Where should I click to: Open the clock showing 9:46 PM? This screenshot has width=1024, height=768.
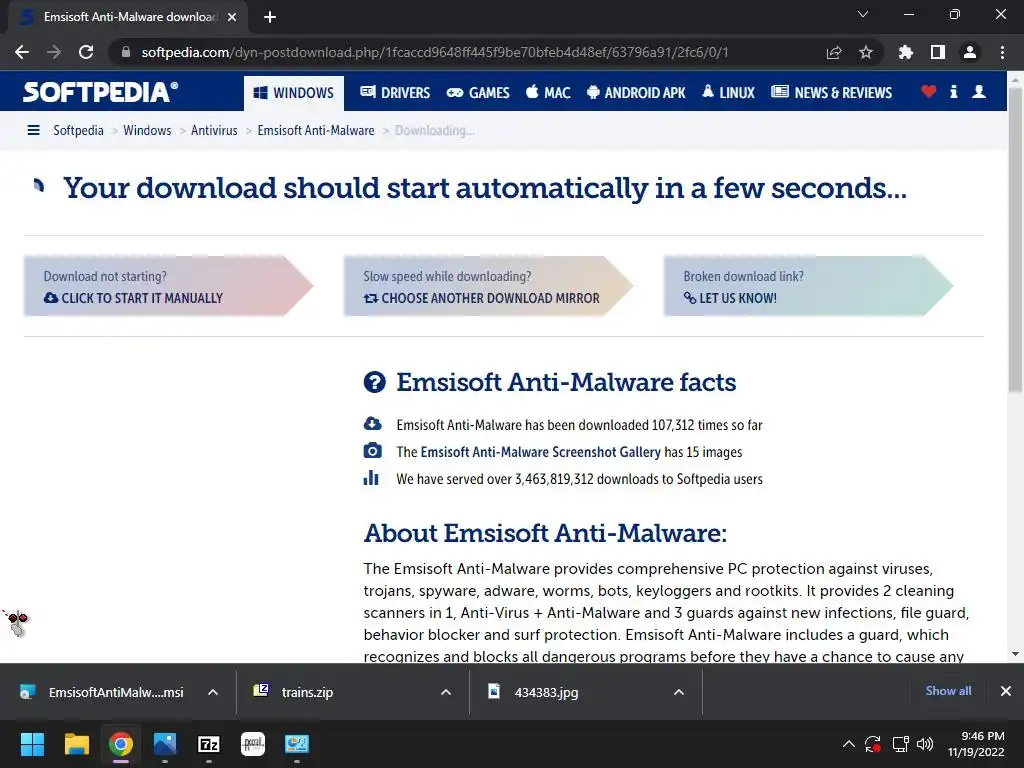(x=976, y=744)
